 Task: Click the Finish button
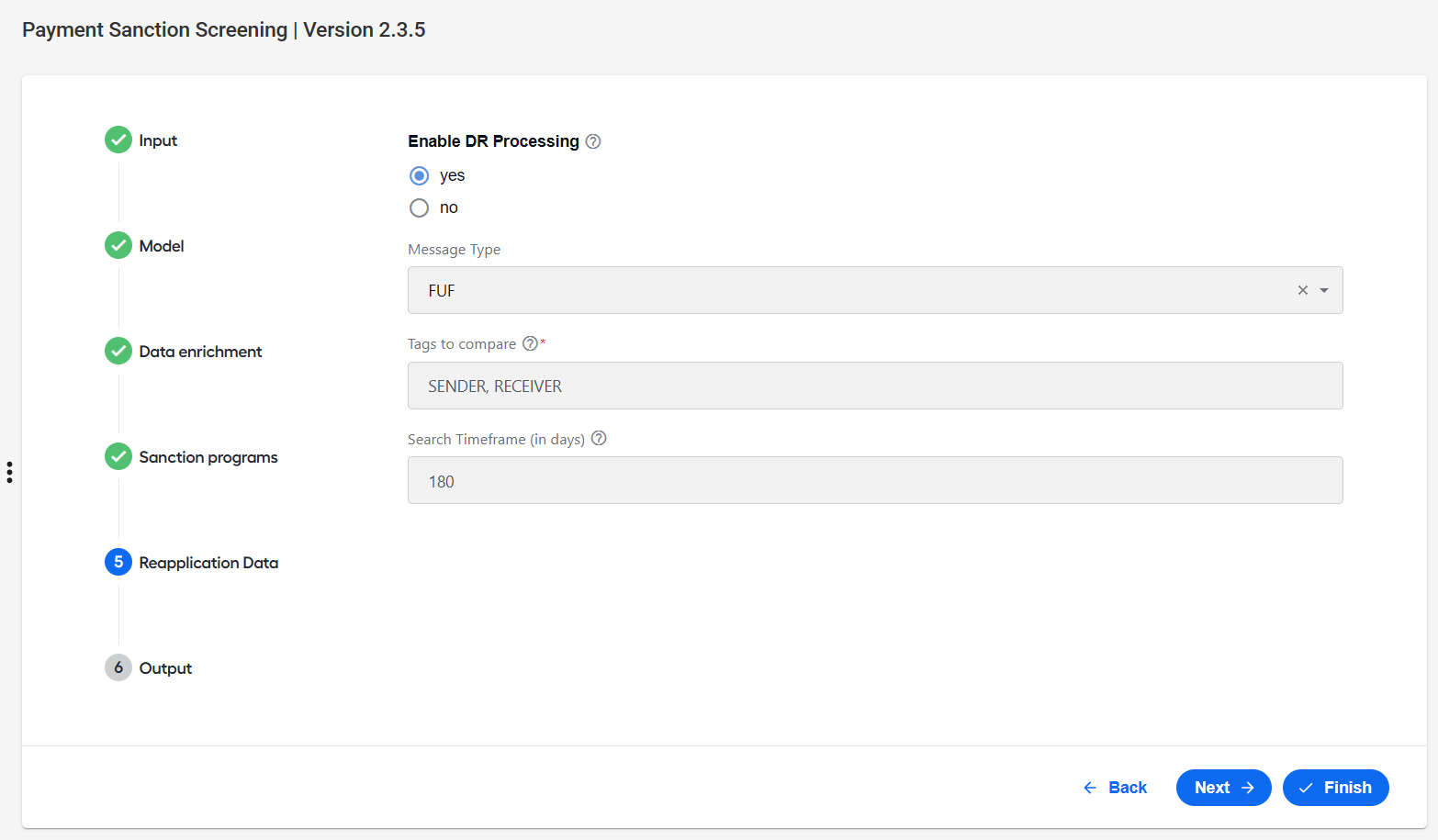(x=1335, y=788)
